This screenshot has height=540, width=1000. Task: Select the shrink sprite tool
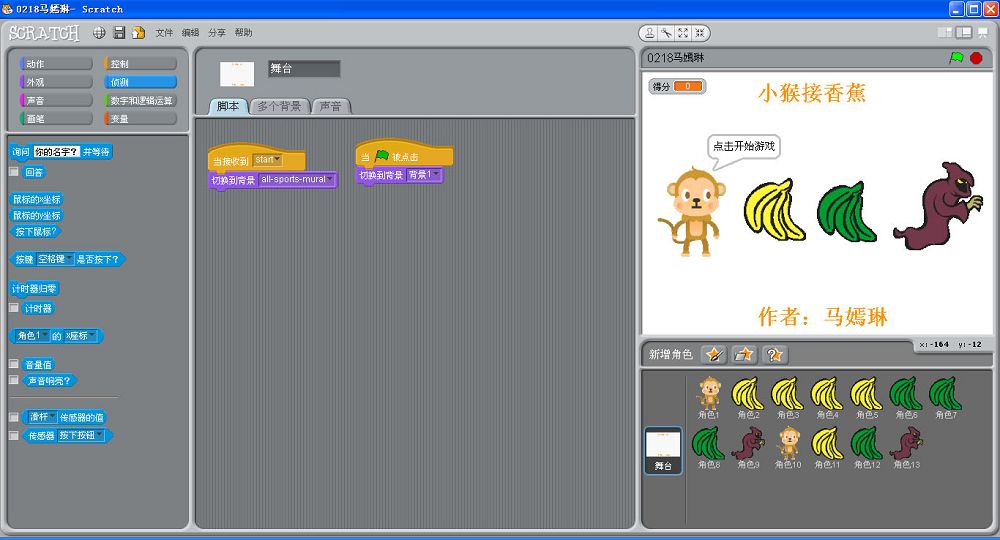point(700,33)
